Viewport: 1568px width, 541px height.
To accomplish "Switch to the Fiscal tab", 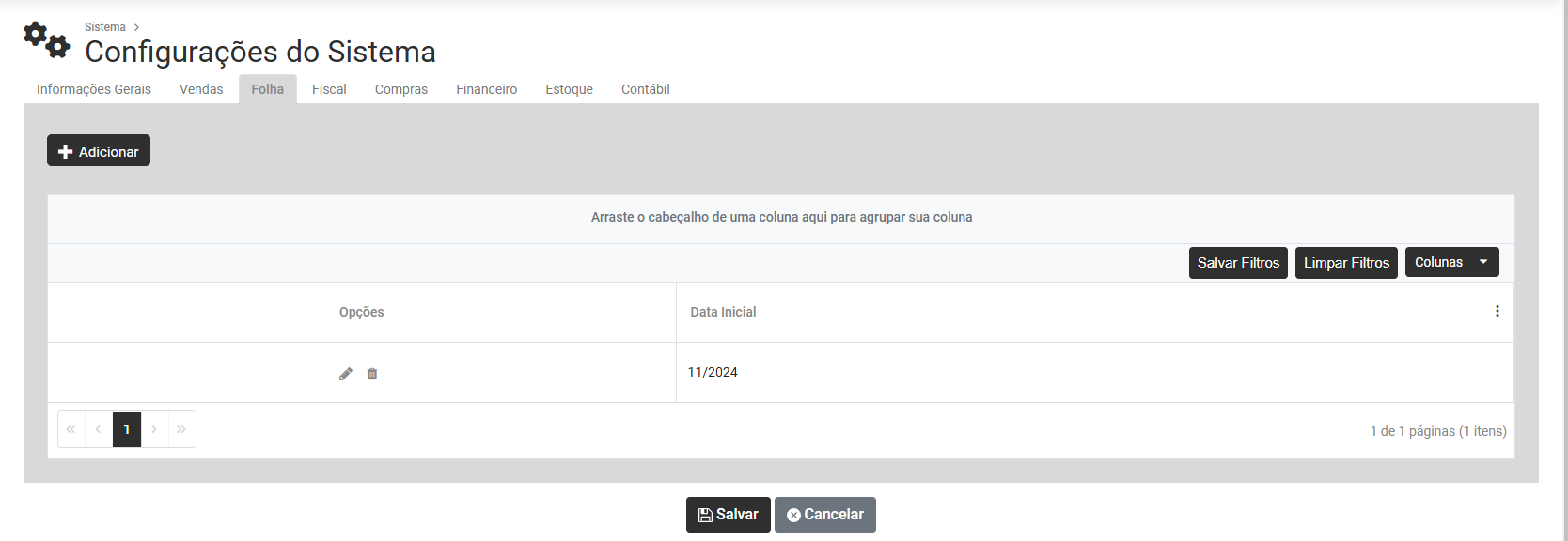I will [329, 89].
